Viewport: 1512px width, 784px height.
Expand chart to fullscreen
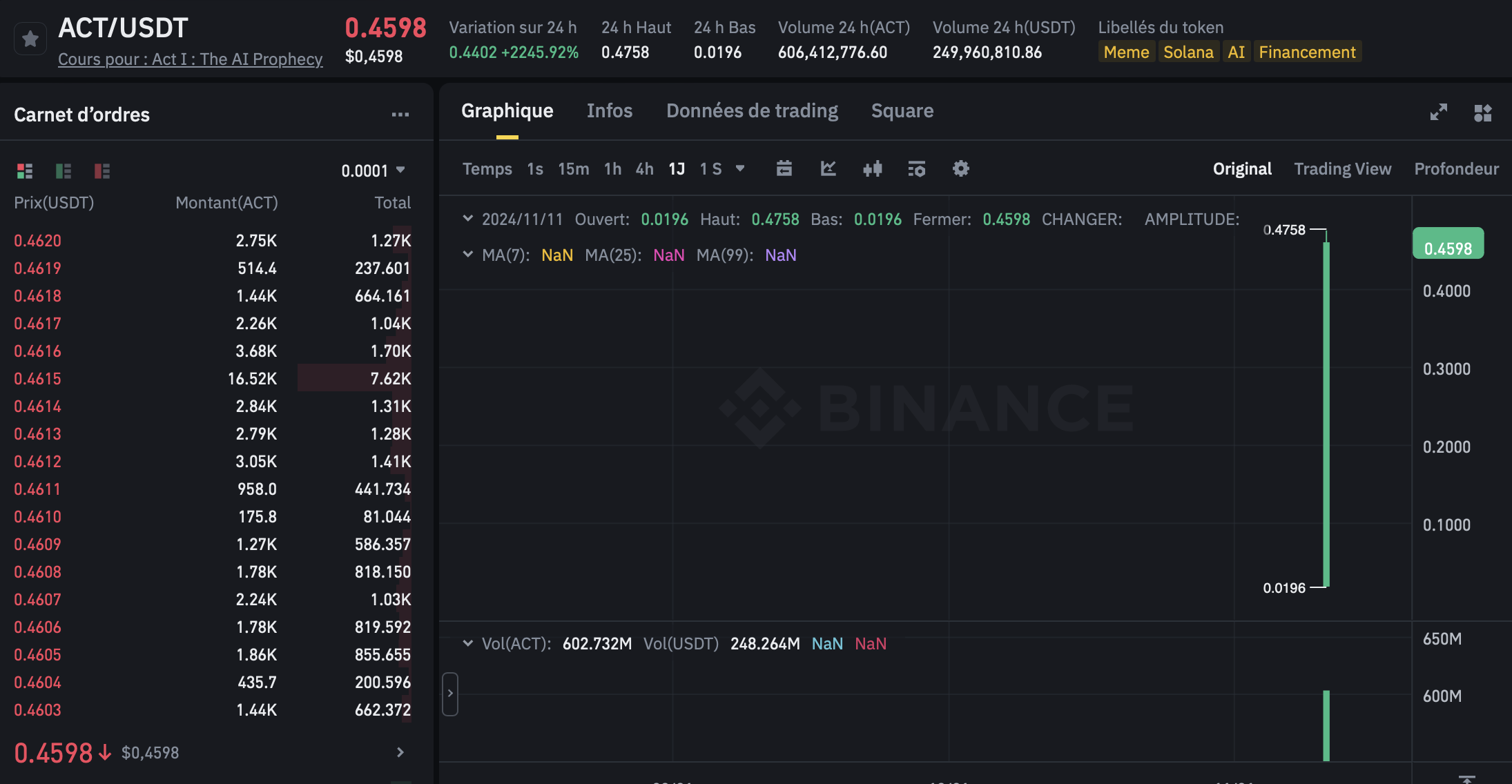click(1438, 112)
